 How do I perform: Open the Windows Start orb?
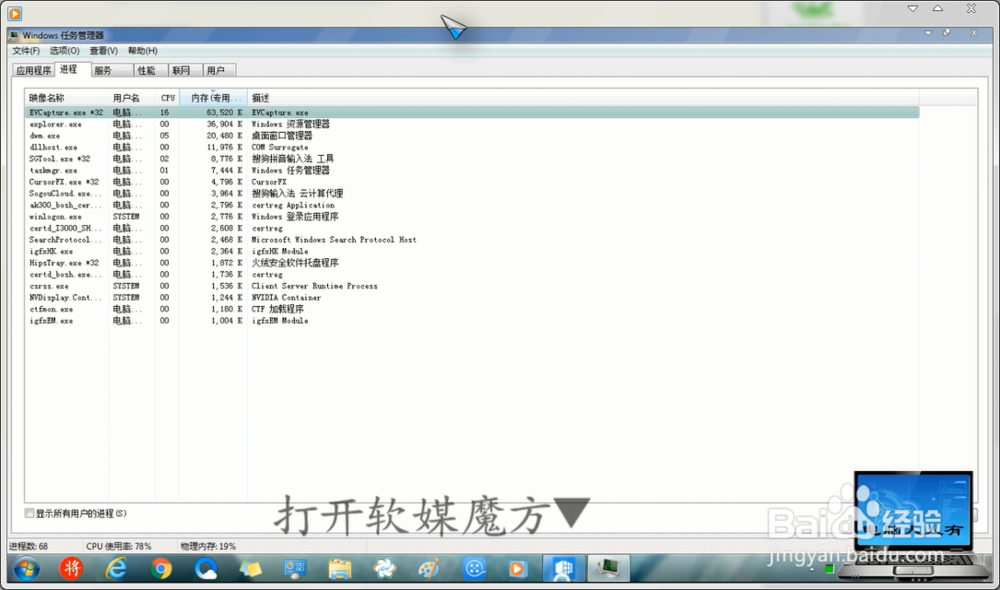coord(26,568)
